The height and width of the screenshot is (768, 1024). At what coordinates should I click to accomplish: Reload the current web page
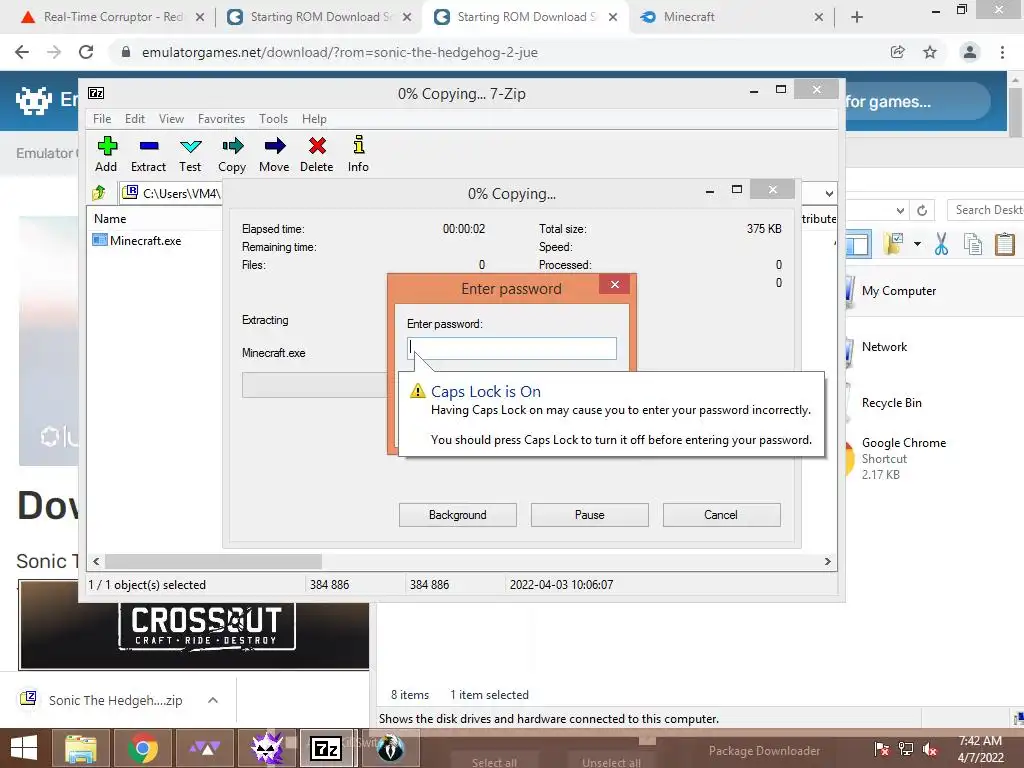point(86,52)
